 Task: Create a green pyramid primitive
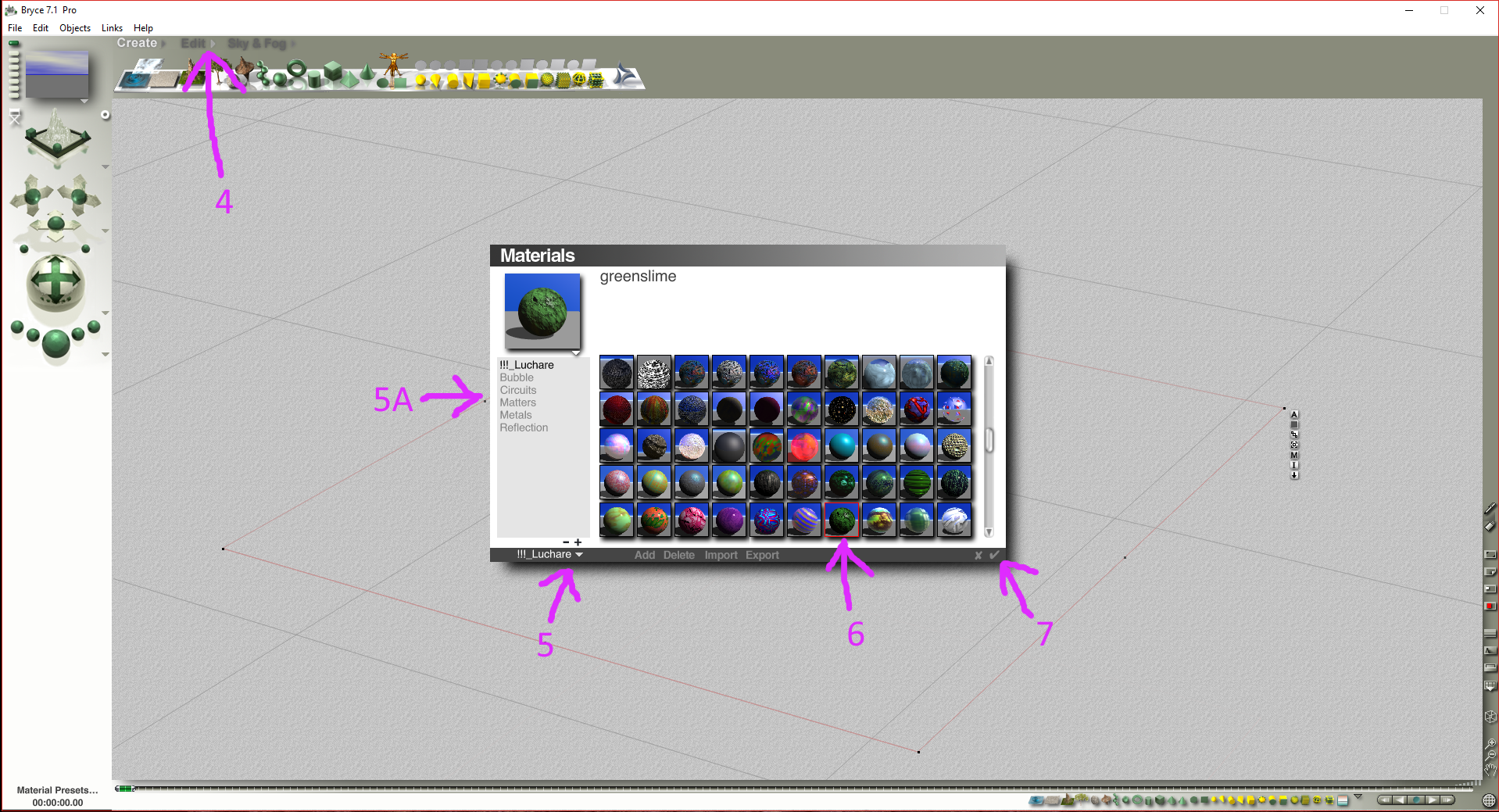pos(349,78)
